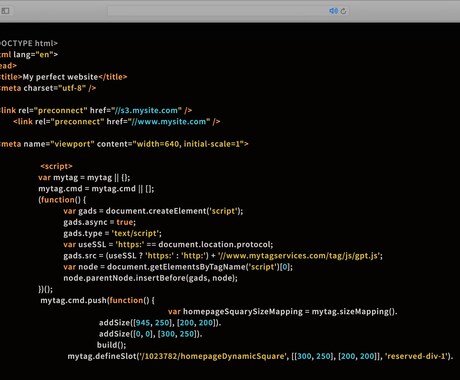460x380 pixels.
Task: Mute audio with the speaker icon
Action: pos(333,11)
